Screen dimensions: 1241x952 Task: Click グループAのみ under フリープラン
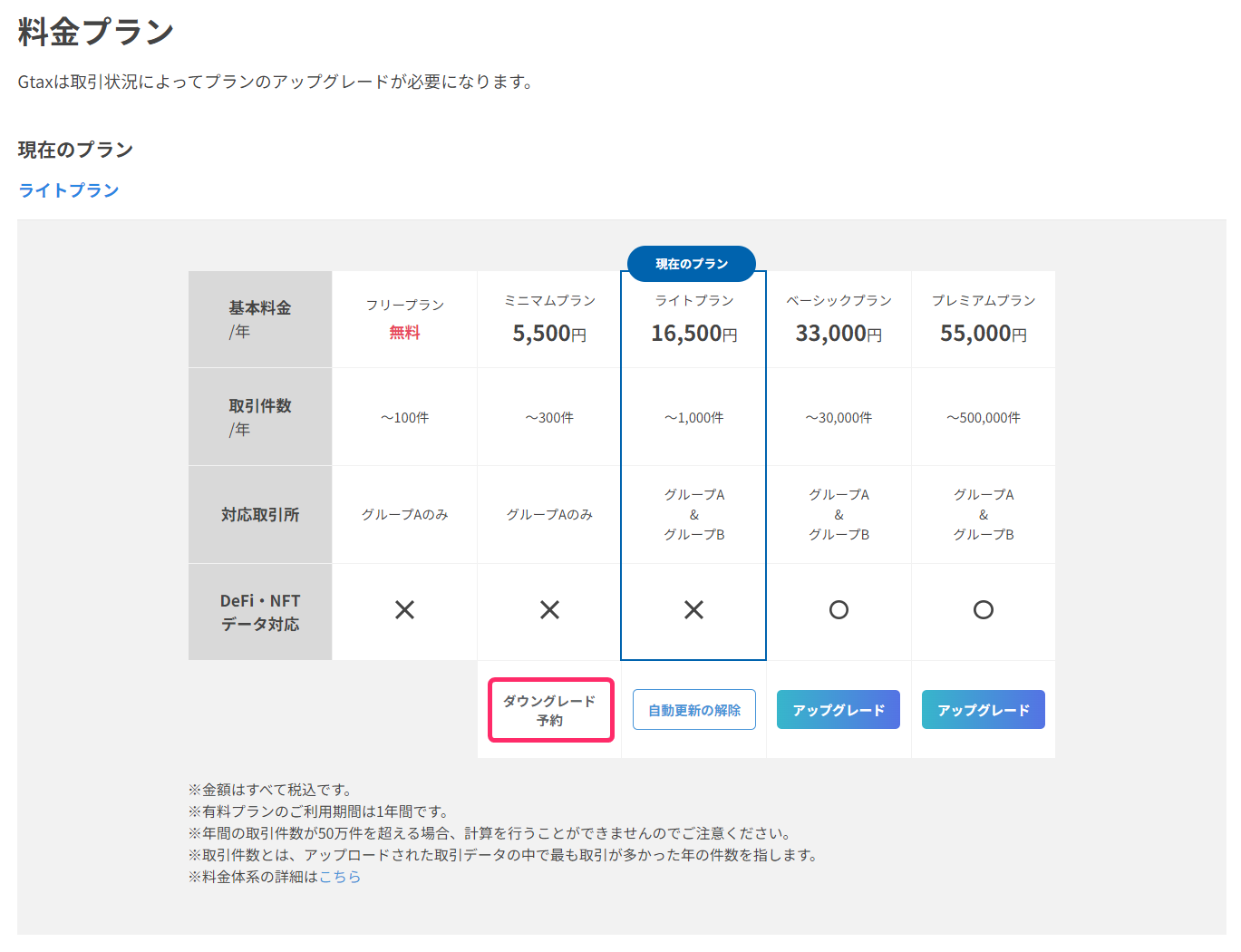coord(405,515)
